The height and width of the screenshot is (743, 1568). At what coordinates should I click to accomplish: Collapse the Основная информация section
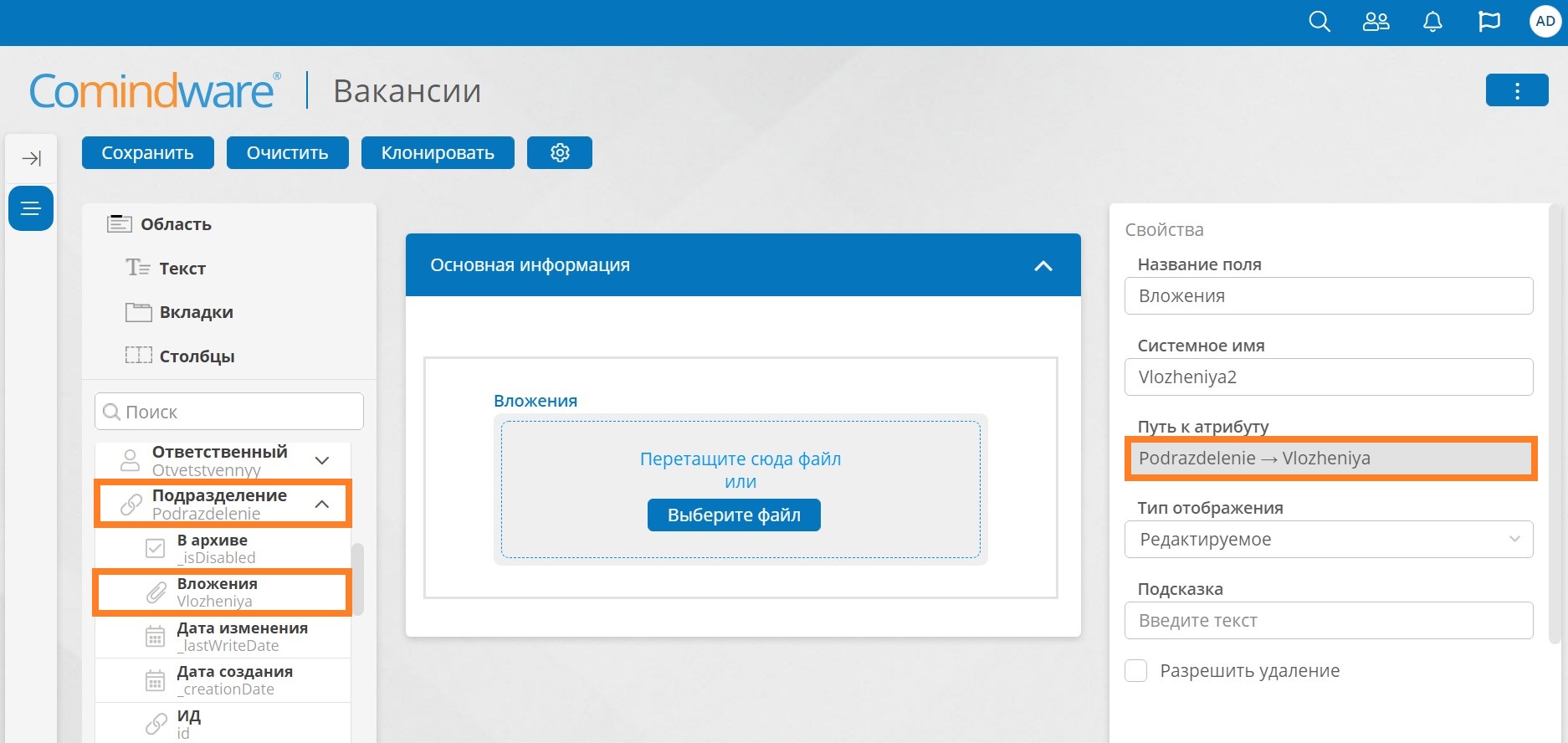coord(1043,266)
